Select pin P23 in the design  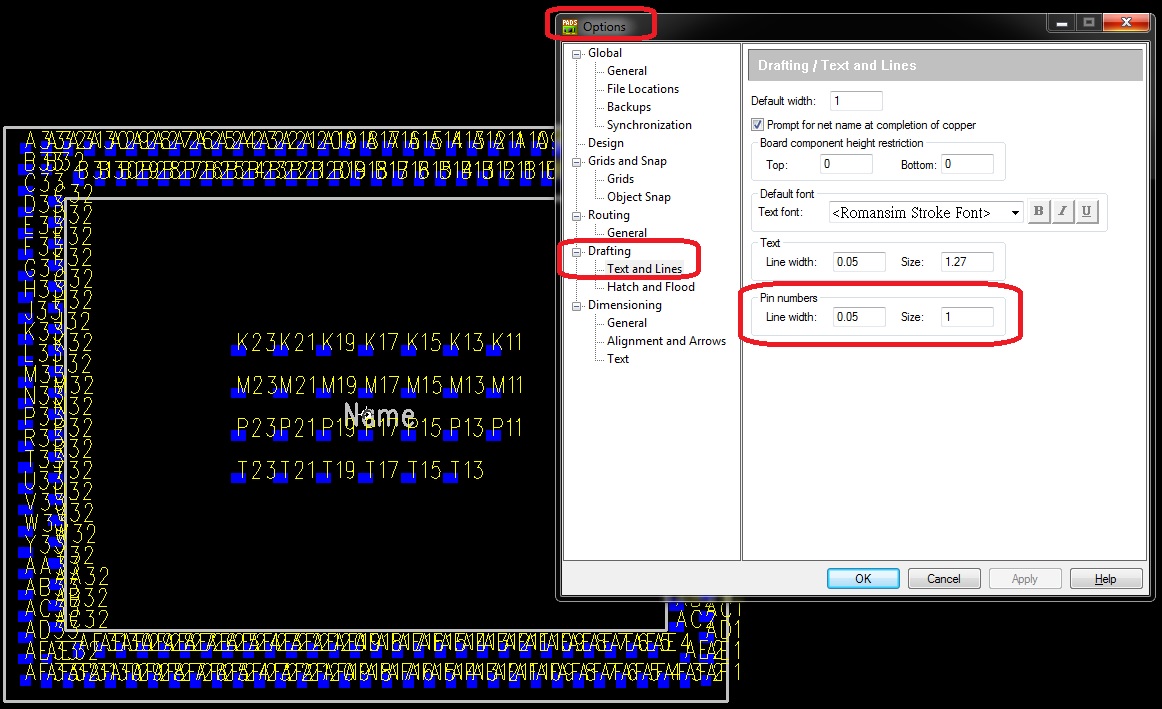(256, 427)
